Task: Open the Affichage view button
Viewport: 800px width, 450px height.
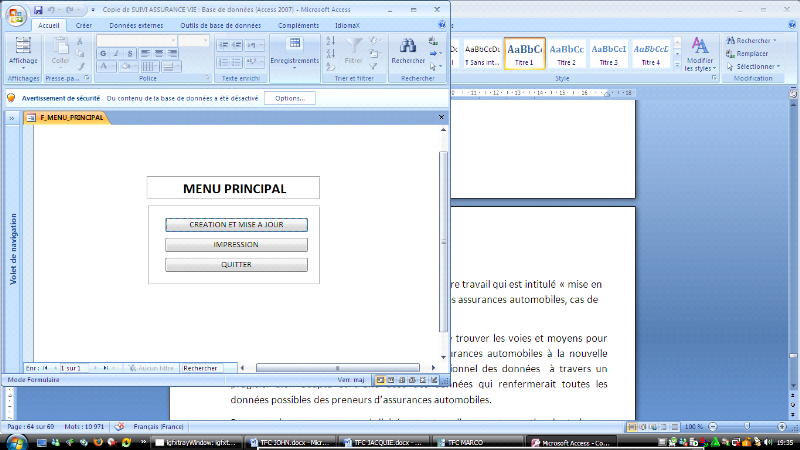Action: [23, 53]
